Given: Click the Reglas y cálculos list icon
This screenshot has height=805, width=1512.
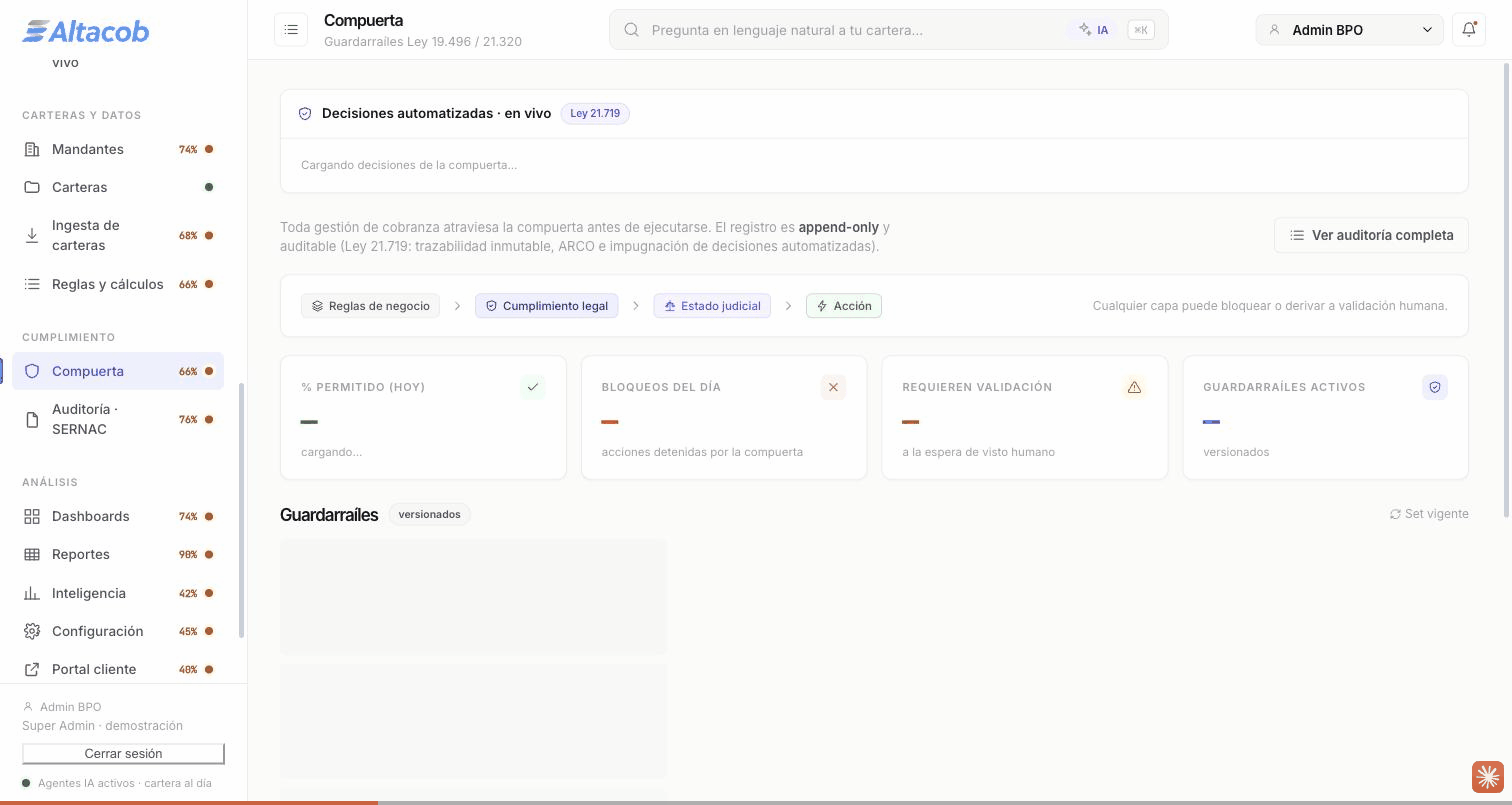Looking at the screenshot, I should 32,284.
